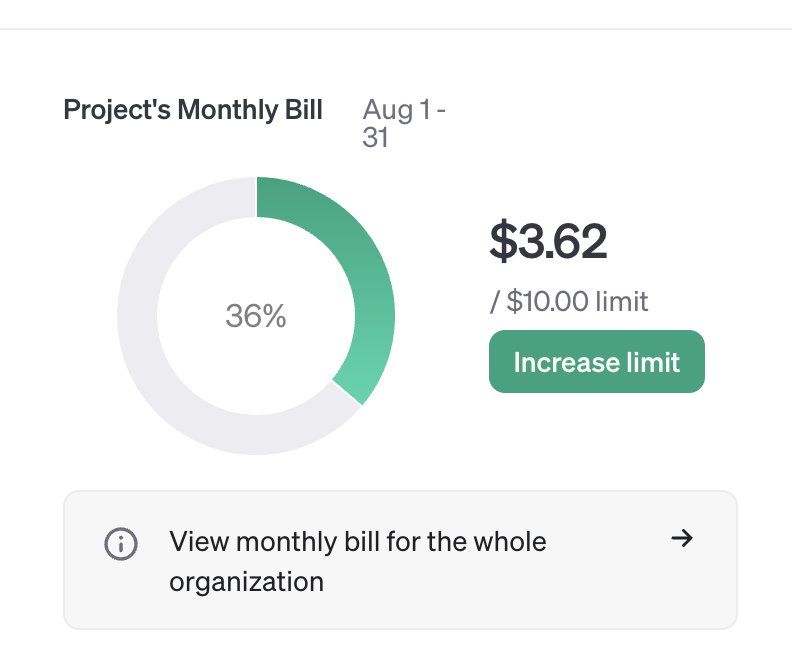Open View monthly bill for whole organization
The width and height of the screenshot is (792, 658).
tap(358, 560)
